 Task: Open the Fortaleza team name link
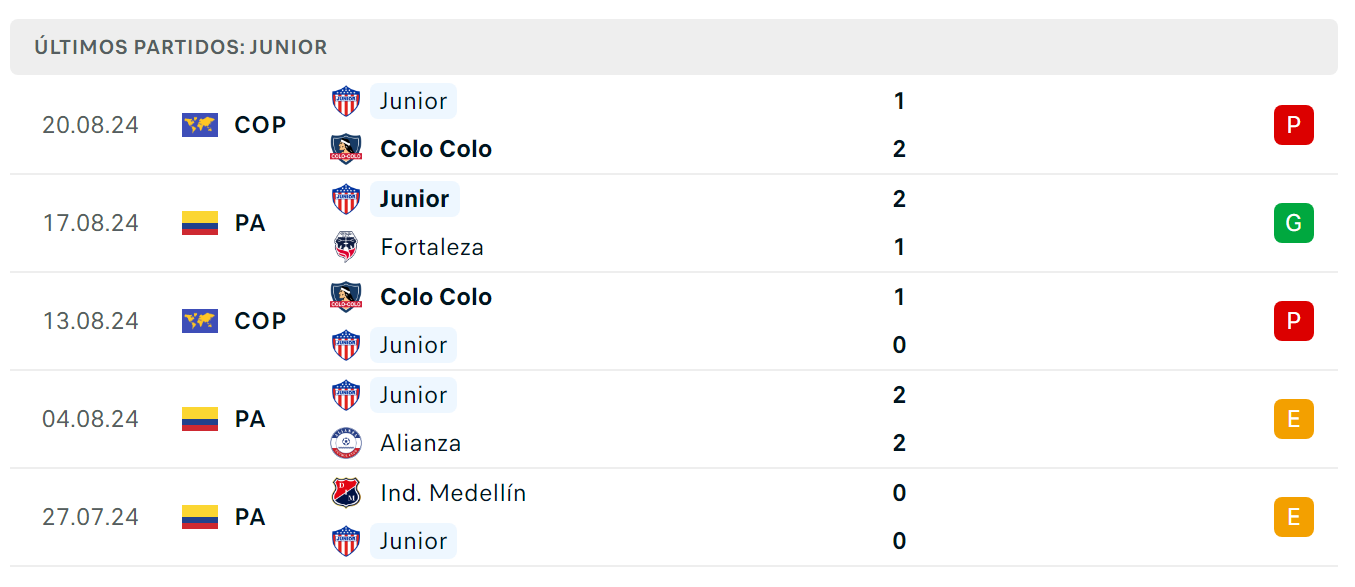[432, 247]
